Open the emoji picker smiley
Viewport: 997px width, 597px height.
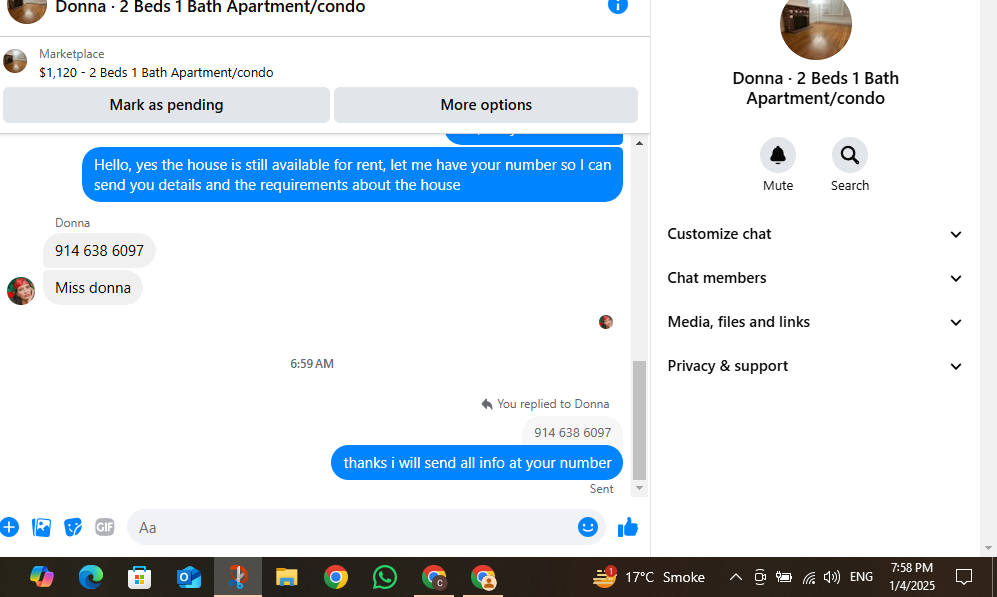(x=588, y=527)
